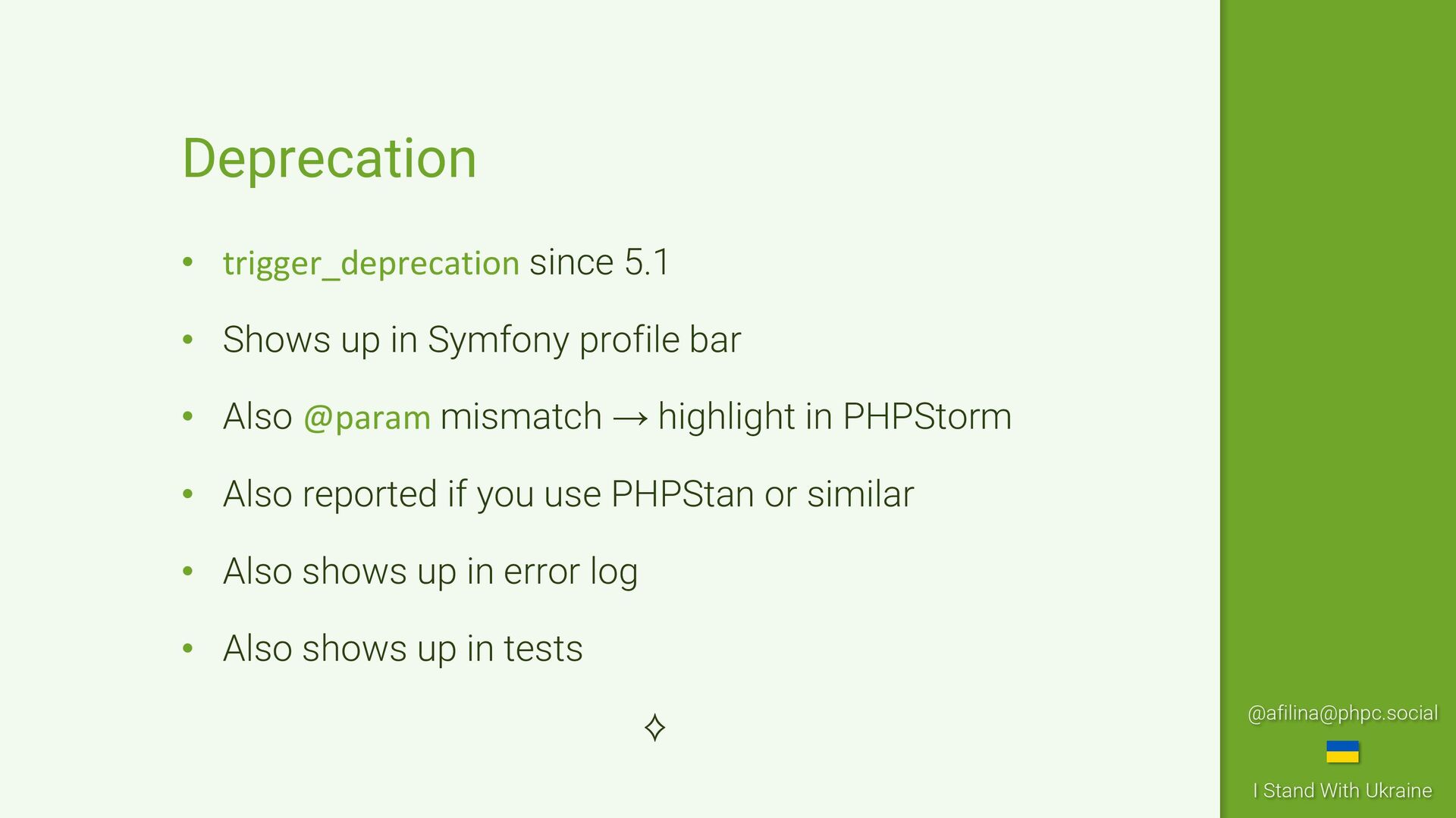This screenshot has width=1456, height=818.
Task: Click the Ukraine flag icon
Action: pos(1342,752)
